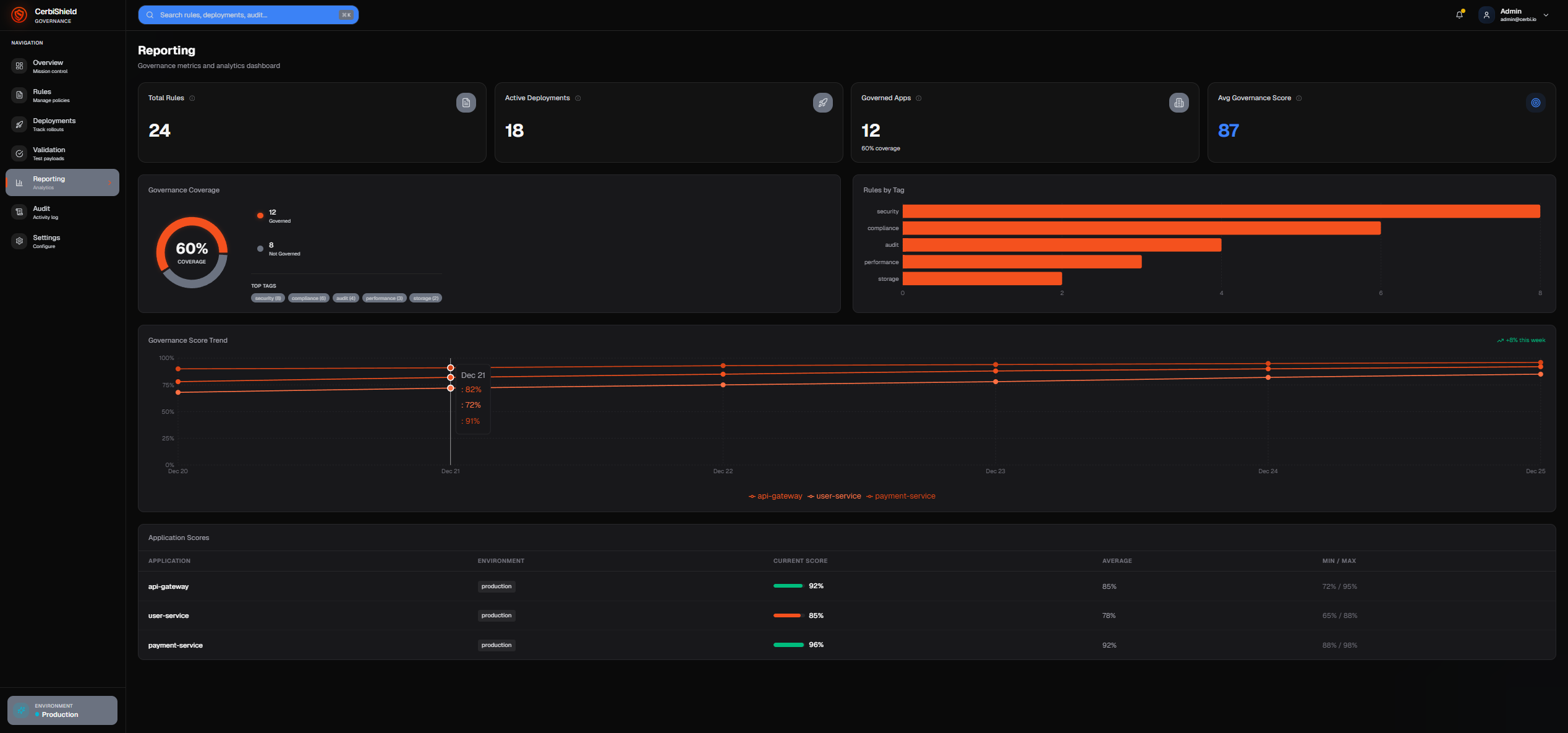The width and height of the screenshot is (1568, 733).
Task: Click the compliance (6) tag chip
Action: (x=309, y=298)
